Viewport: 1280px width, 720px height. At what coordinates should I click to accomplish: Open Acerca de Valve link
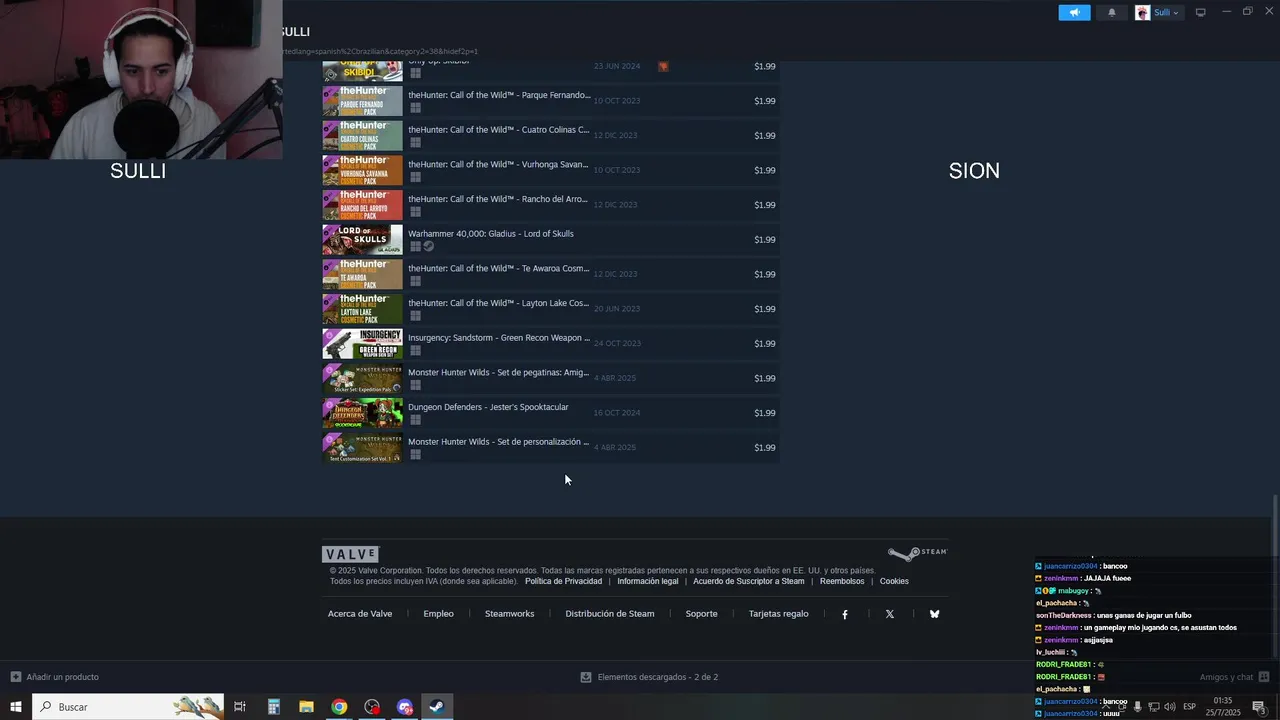click(x=360, y=614)
